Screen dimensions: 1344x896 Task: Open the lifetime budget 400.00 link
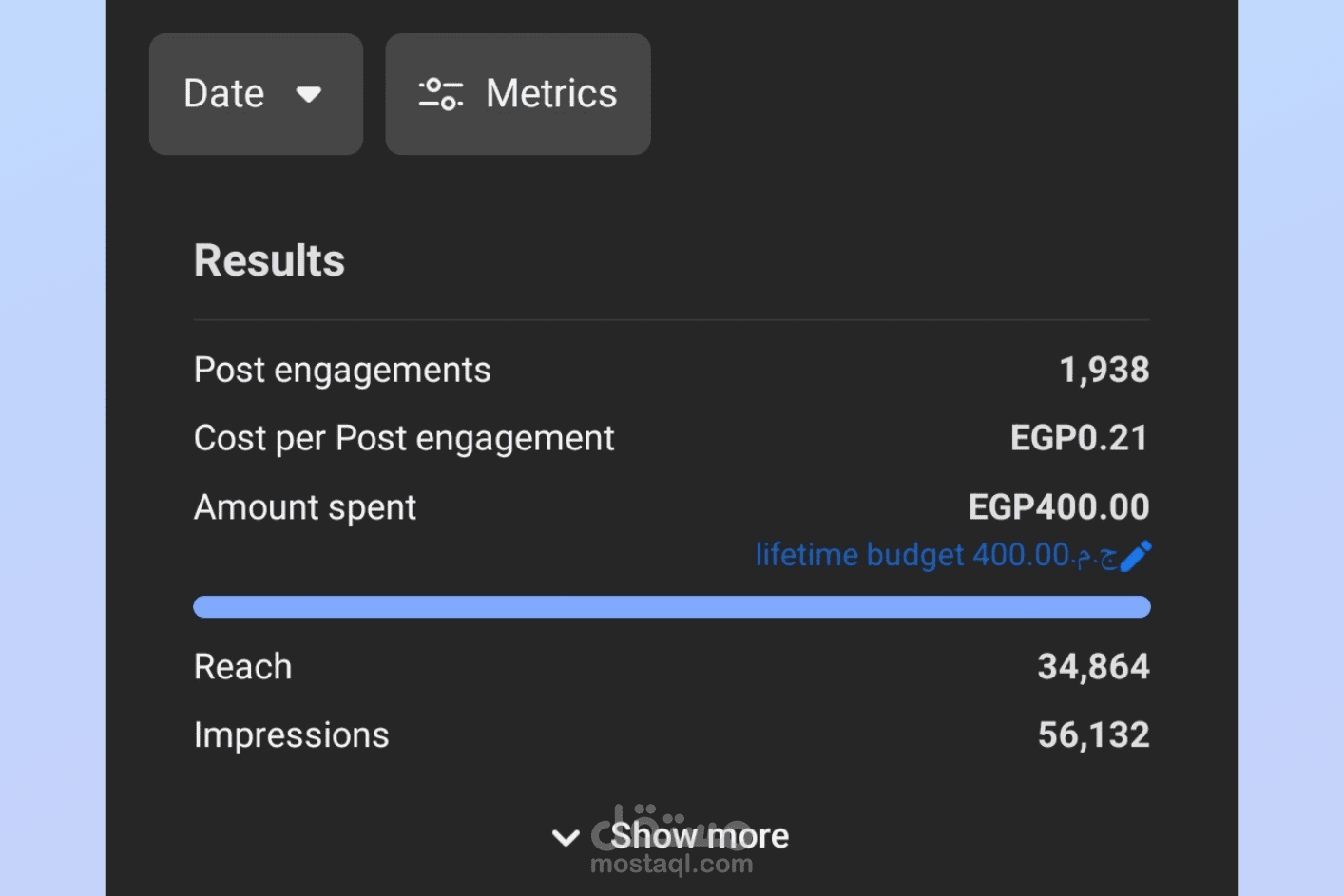935,555
